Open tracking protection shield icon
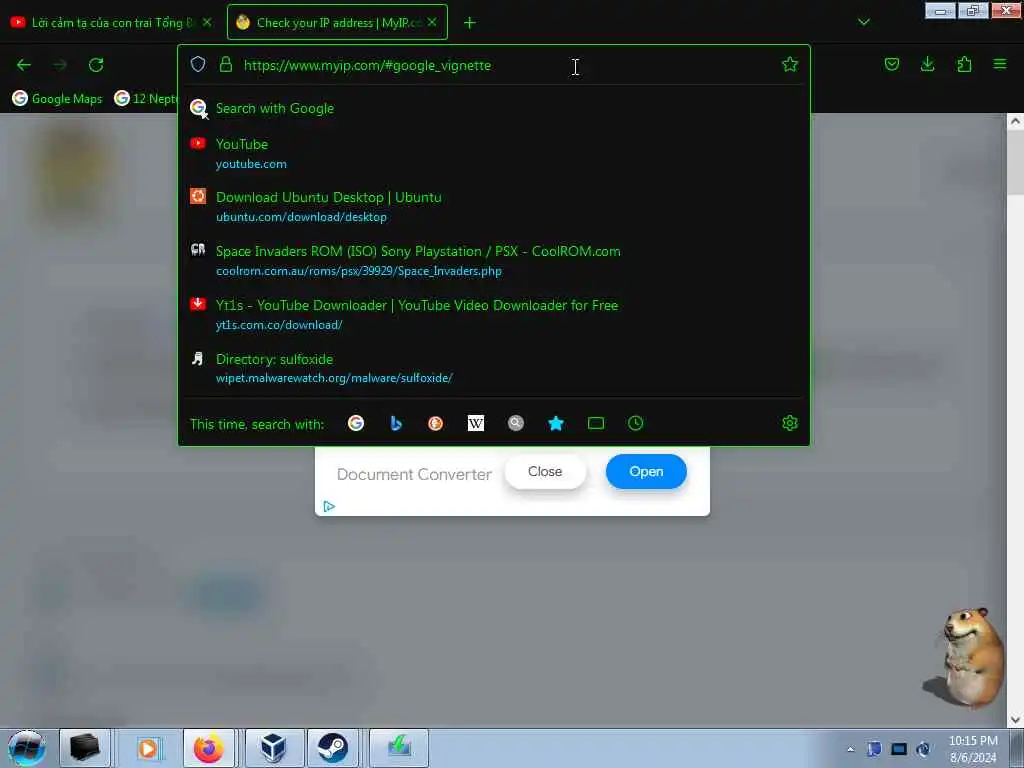 coord(198,64)
